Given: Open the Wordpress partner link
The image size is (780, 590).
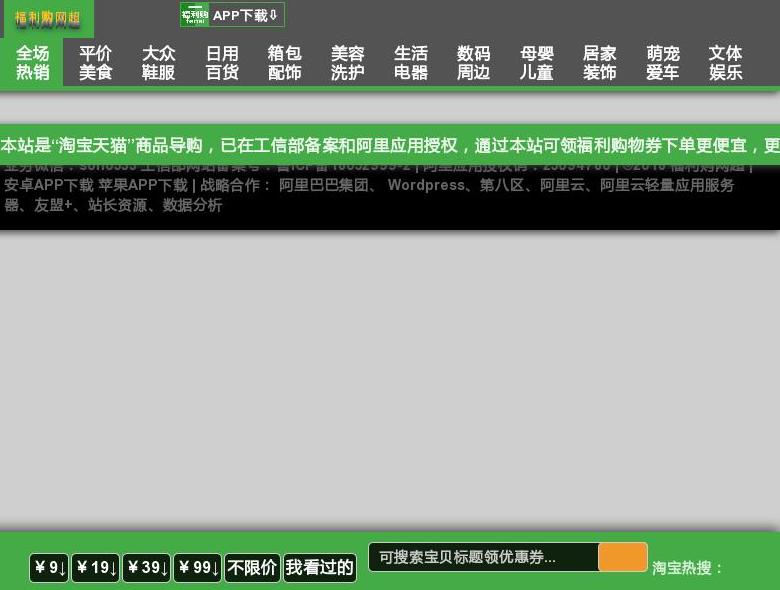Looking at the screenshot, I should coord(426,185).
